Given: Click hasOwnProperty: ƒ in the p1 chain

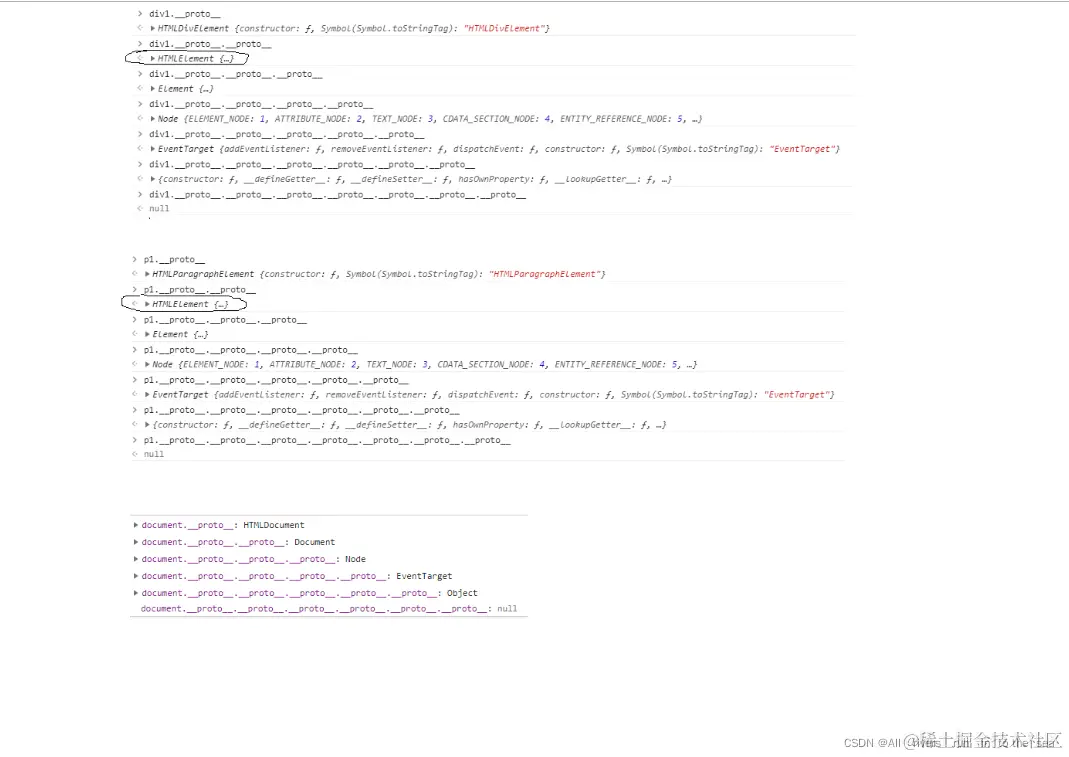Looking at the screenshot, I should 498,424.
